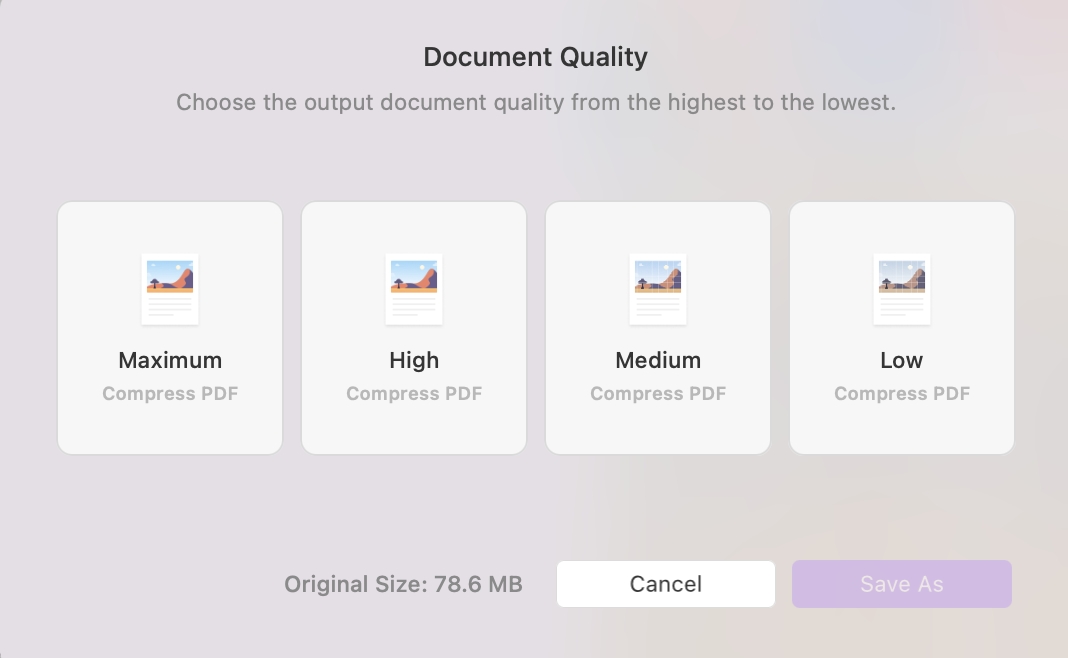This screenshot has height=658, width=1068.
Task: Click the Cancel button
Action: coord(665,584)
